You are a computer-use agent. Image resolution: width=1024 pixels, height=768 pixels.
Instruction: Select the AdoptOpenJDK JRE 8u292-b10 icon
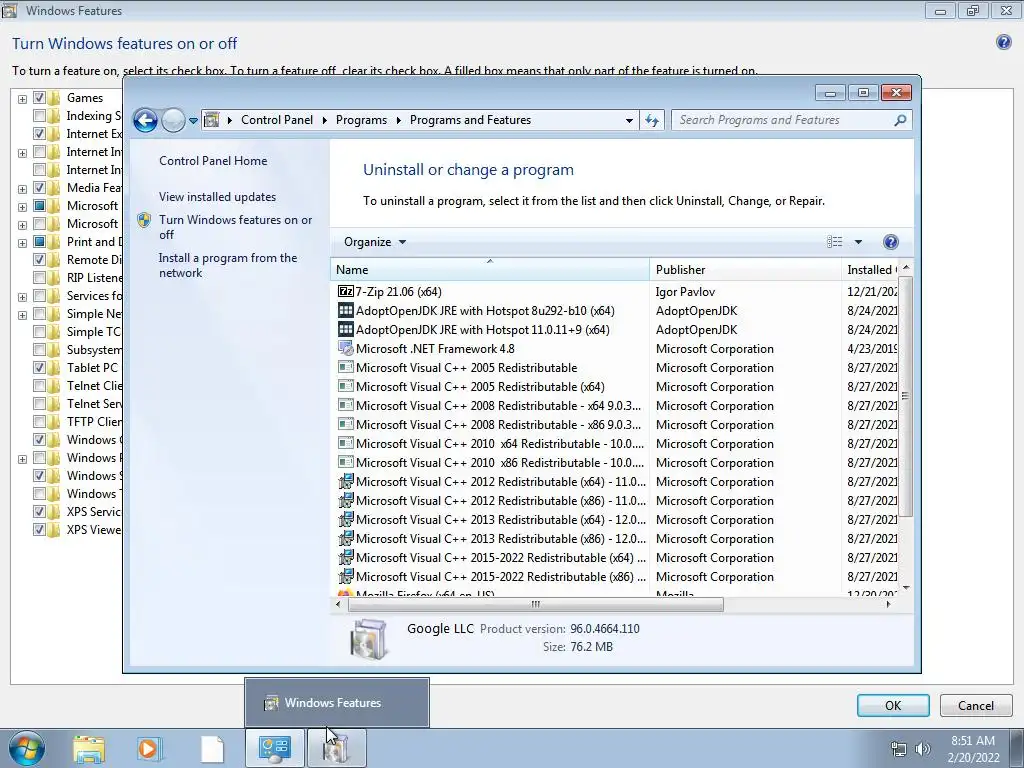click(x=345, y=310)
